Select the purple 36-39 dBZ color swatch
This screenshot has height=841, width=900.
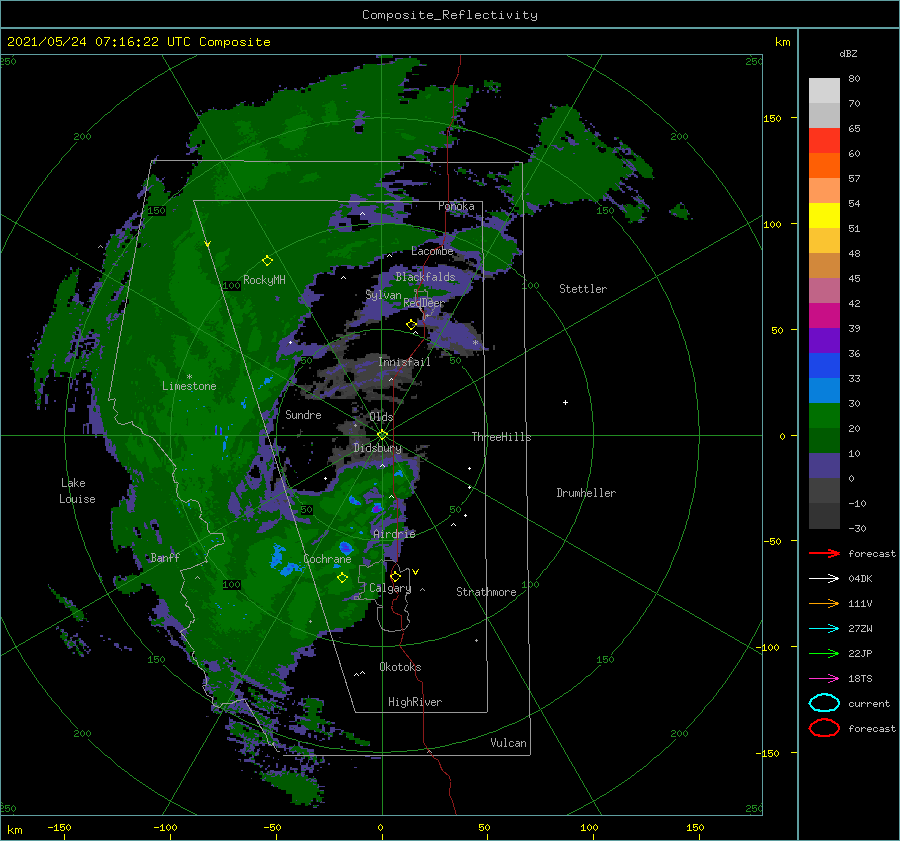point(824,340)
